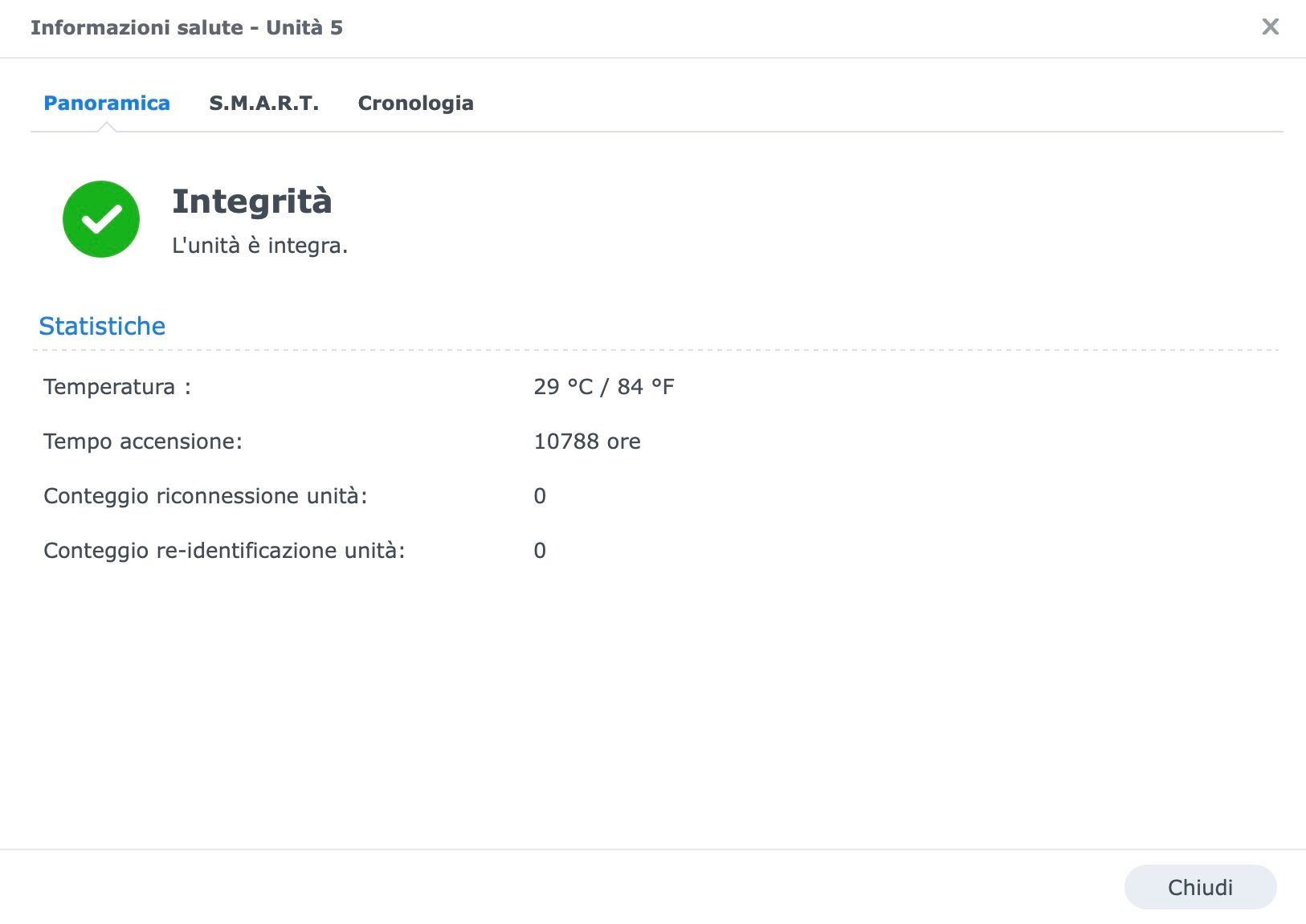1306x924 pixels.
Task: Open the Cronologia tab
Action: click(x=415, y=104)
